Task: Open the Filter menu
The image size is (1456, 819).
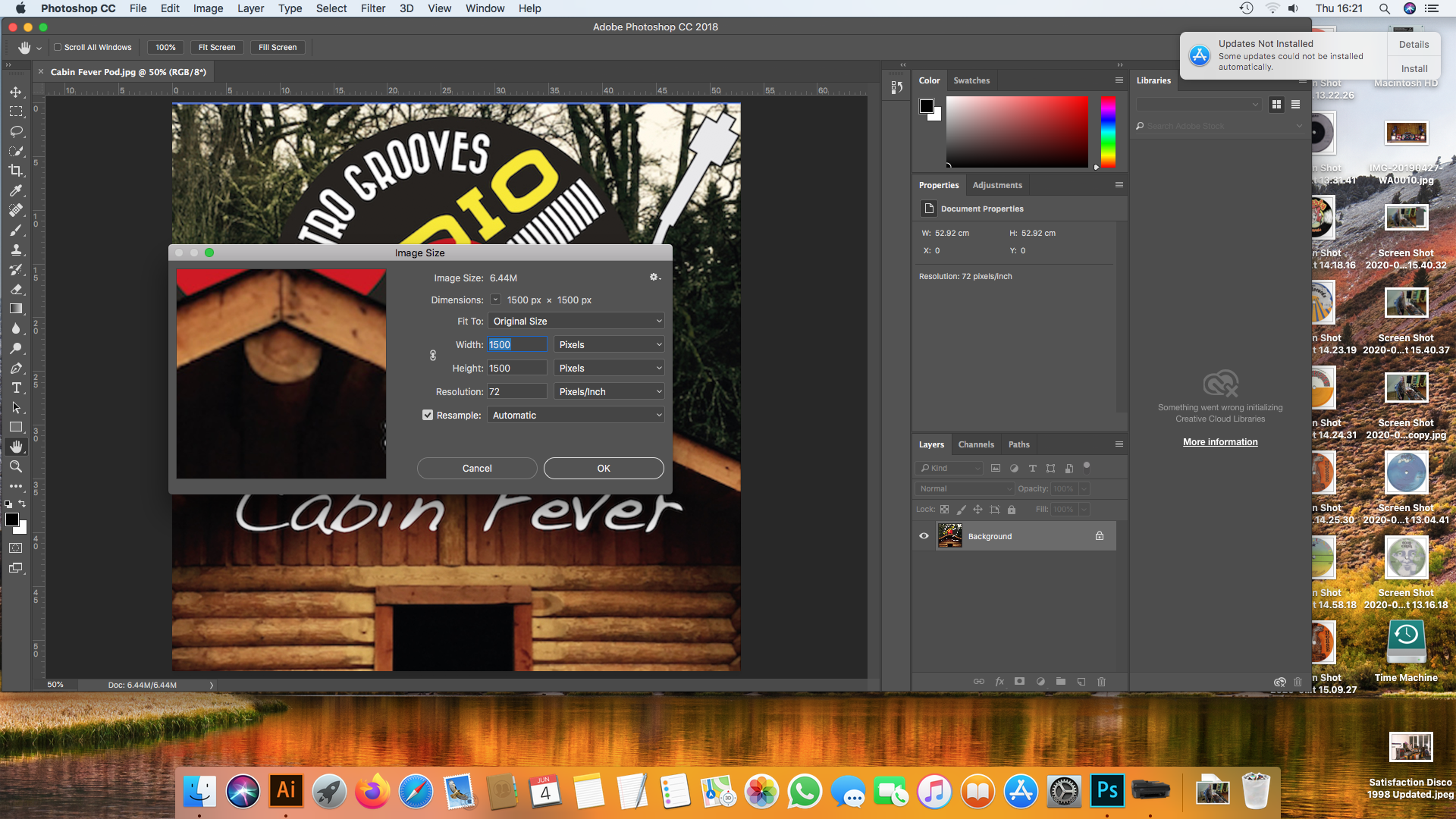Action: 372,8
